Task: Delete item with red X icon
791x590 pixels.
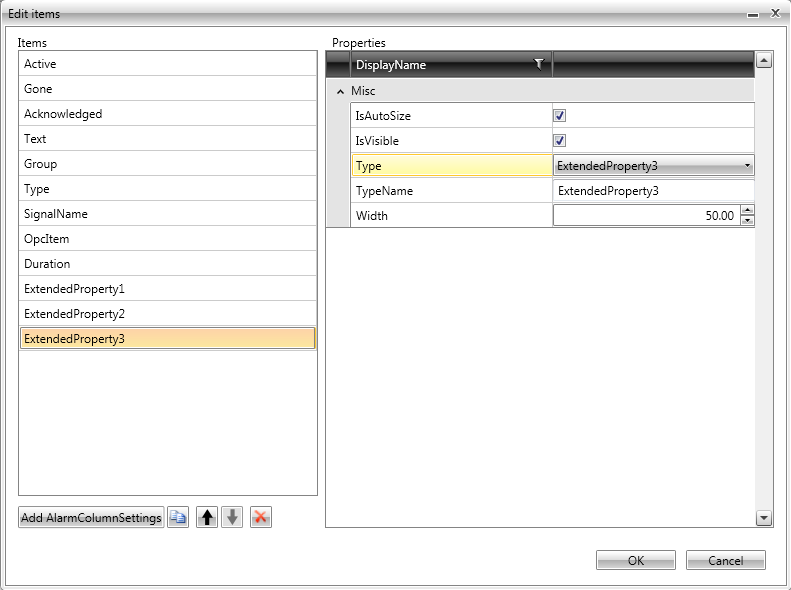Action: (x=260, y=517)
